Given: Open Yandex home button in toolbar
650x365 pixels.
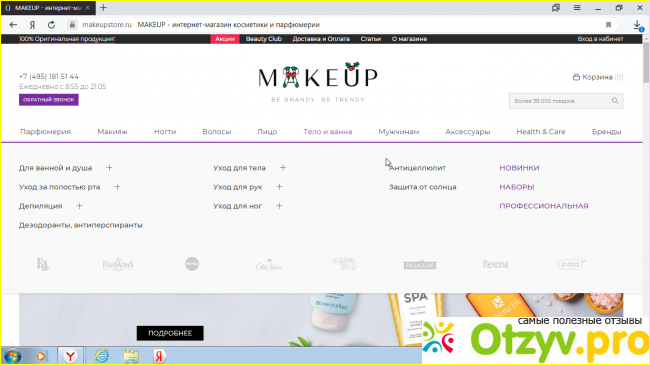Looking at the screenshot, I should tap(32, 25).
